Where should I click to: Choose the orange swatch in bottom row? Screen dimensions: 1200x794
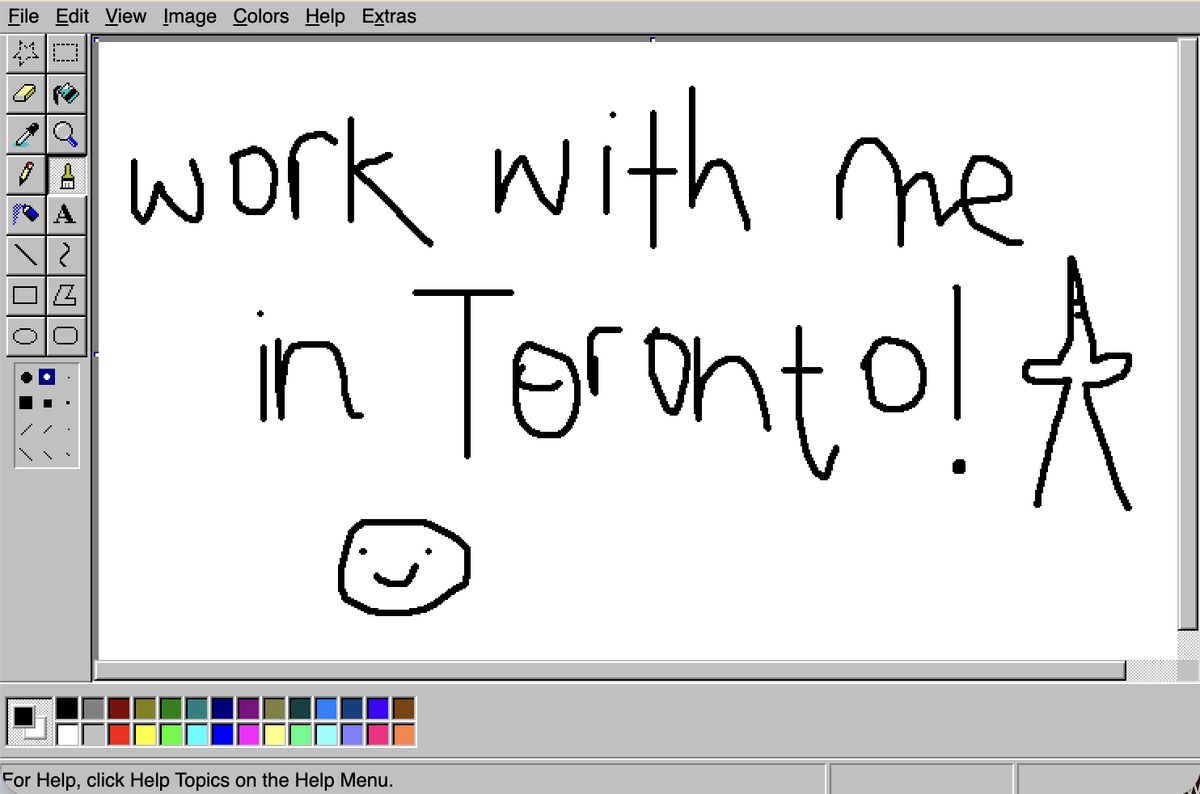pos(404,735)
